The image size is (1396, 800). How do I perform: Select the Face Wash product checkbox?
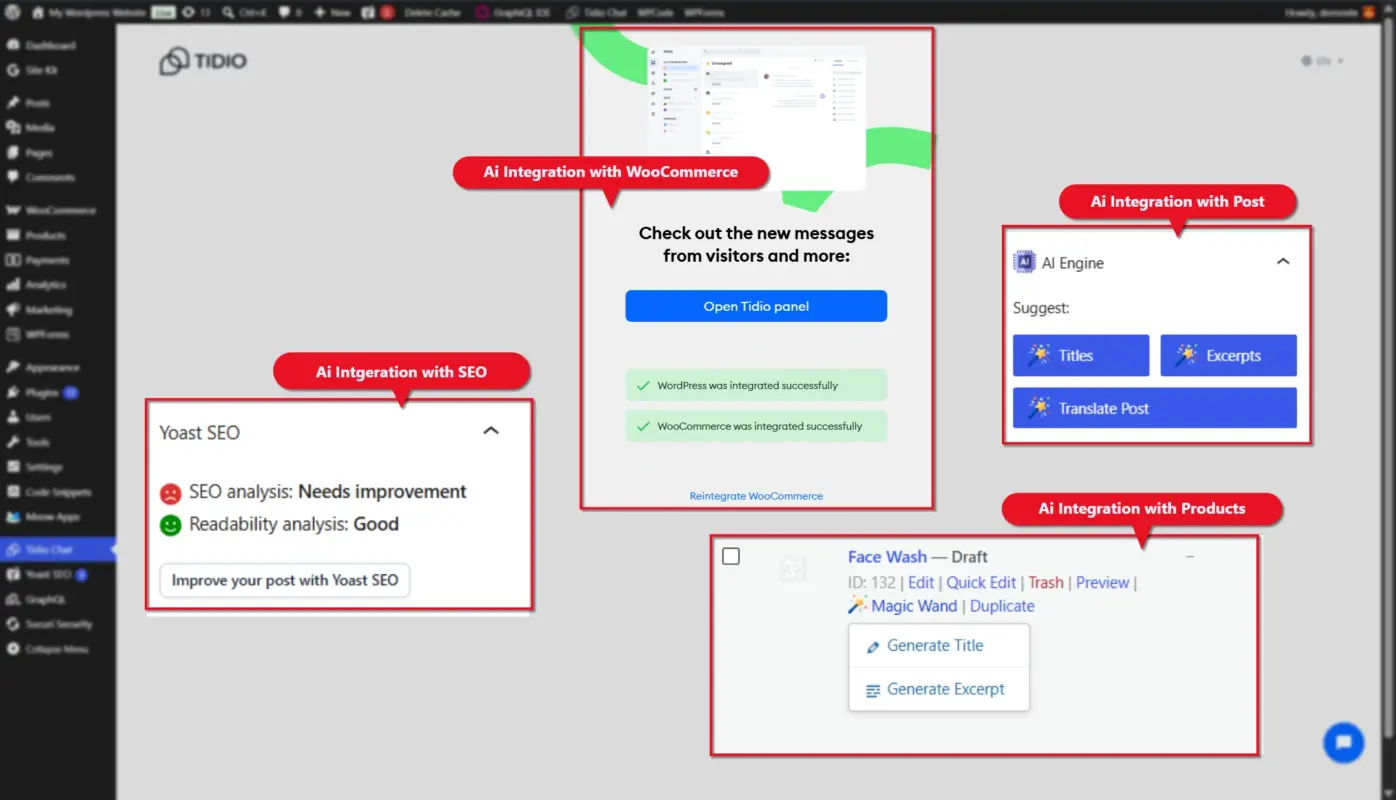pyautogui.click(x=731, y=556)
